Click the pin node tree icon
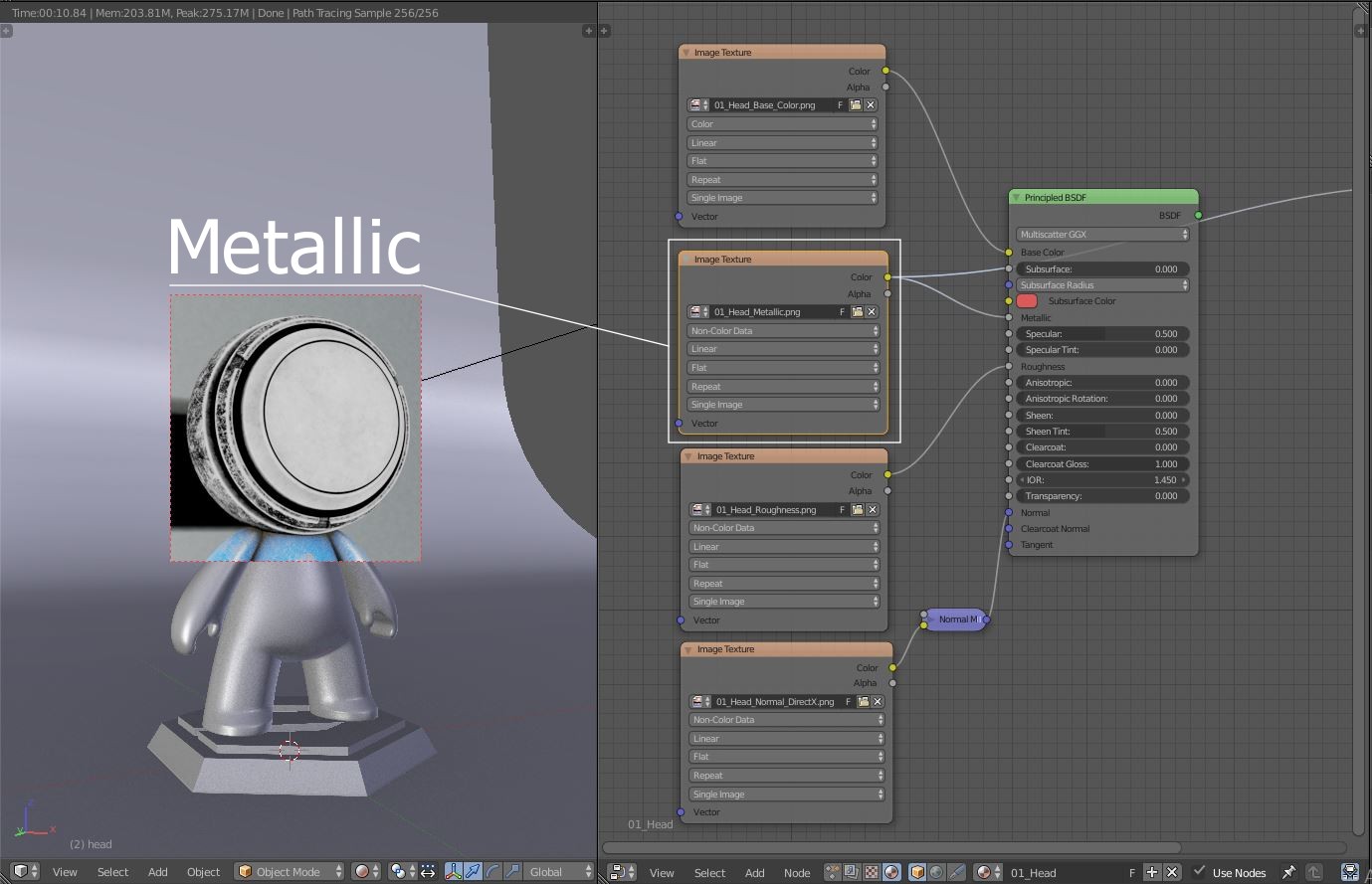Screen dimensions: 1372x884 click(x=1288, y=872)
